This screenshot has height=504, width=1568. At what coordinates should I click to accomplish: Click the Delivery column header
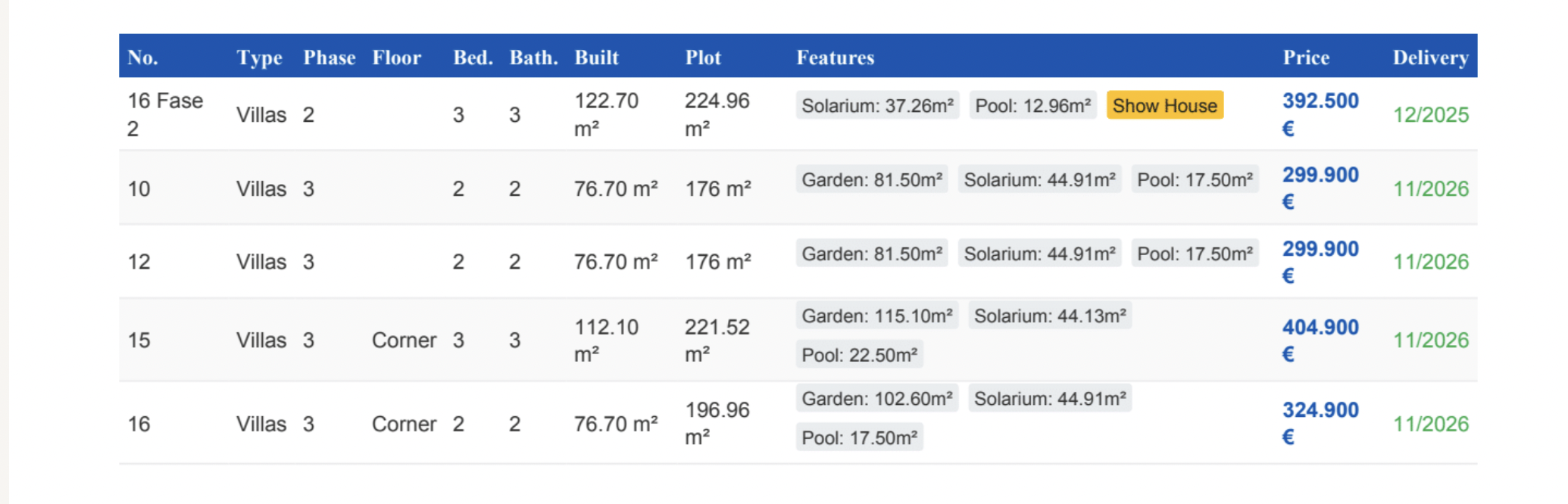pyautogui.click(x=1430, y=58)
